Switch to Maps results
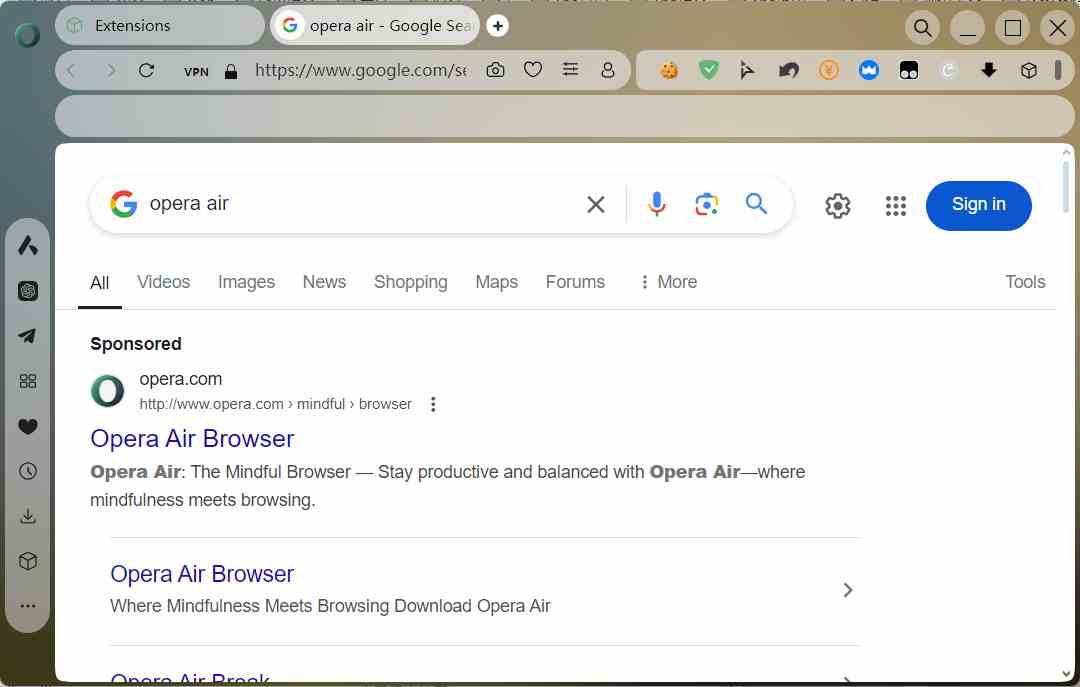 tap(497, 282)
